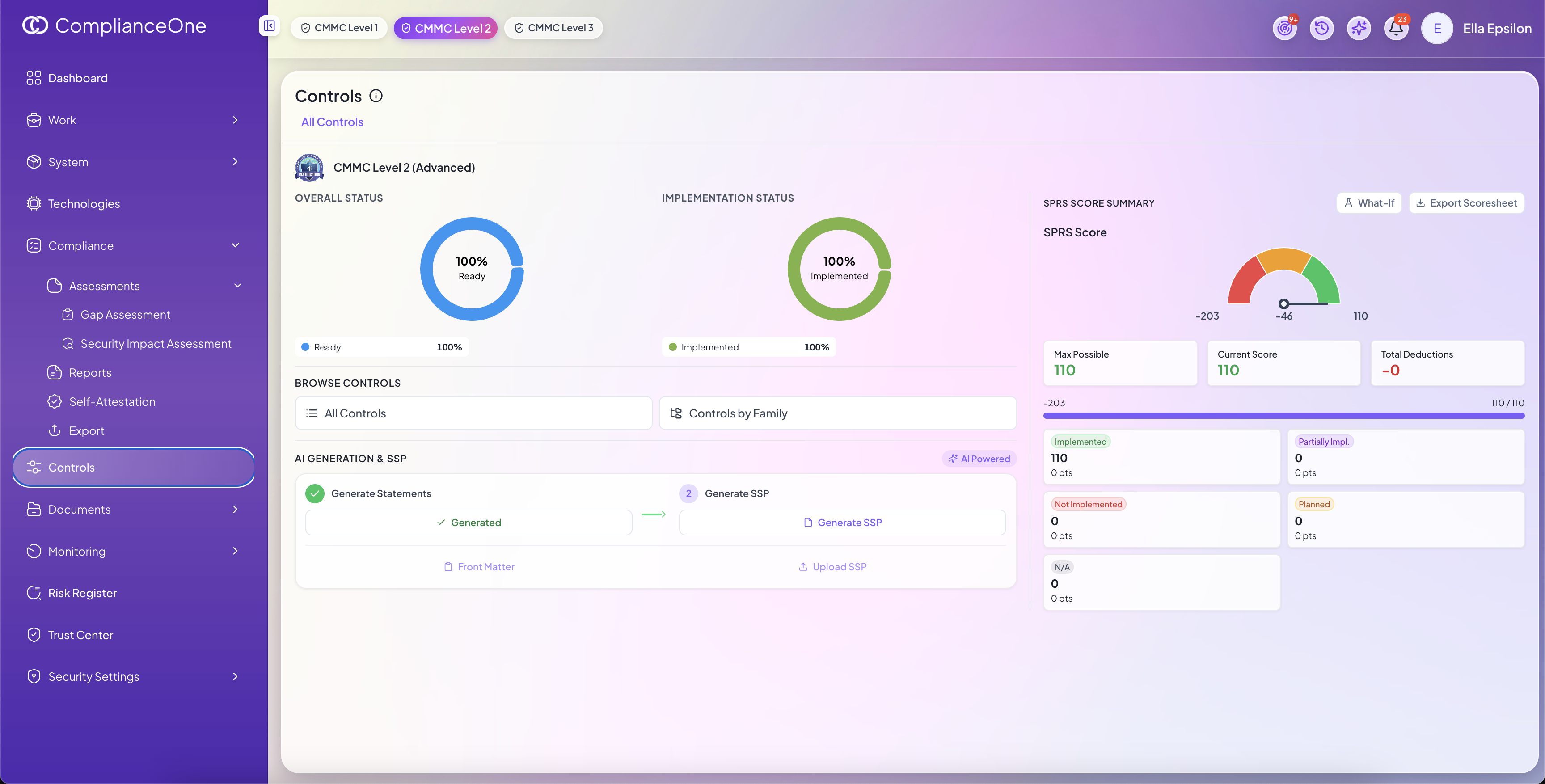Click the N/A status tag
Viewport: 1545px width, 784px height.
click(x=1062, y=567)
